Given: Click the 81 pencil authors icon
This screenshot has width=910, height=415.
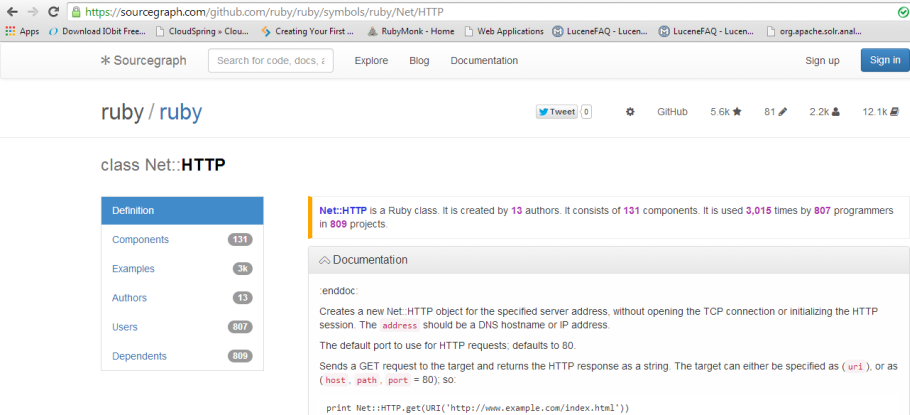Looking at the screenshot, I should pos(783,112).
